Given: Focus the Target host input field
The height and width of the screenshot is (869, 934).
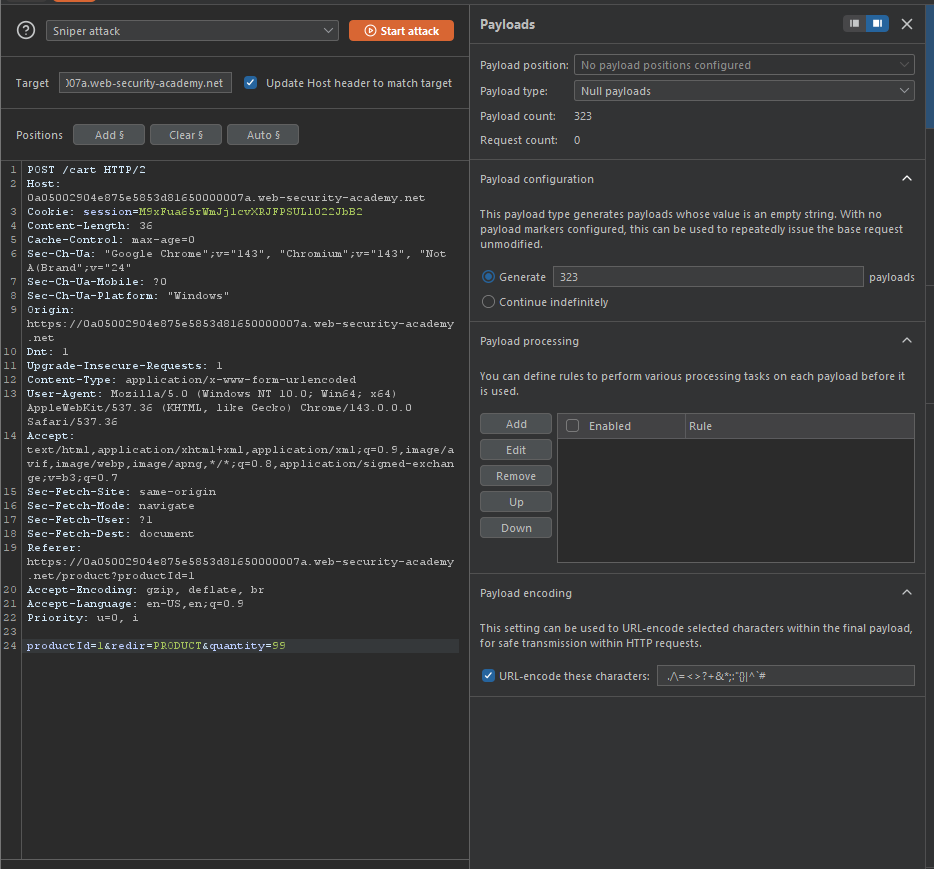Looking at the screenshot, I should [145, 83].
